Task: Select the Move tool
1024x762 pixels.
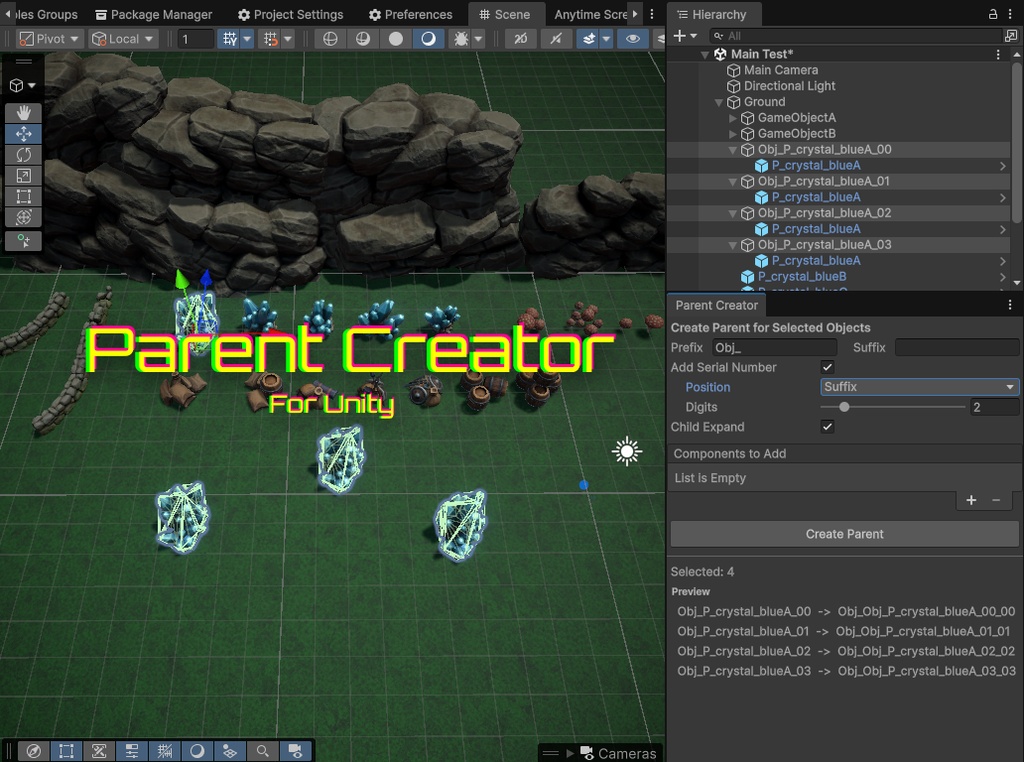Action: point(24,134)
